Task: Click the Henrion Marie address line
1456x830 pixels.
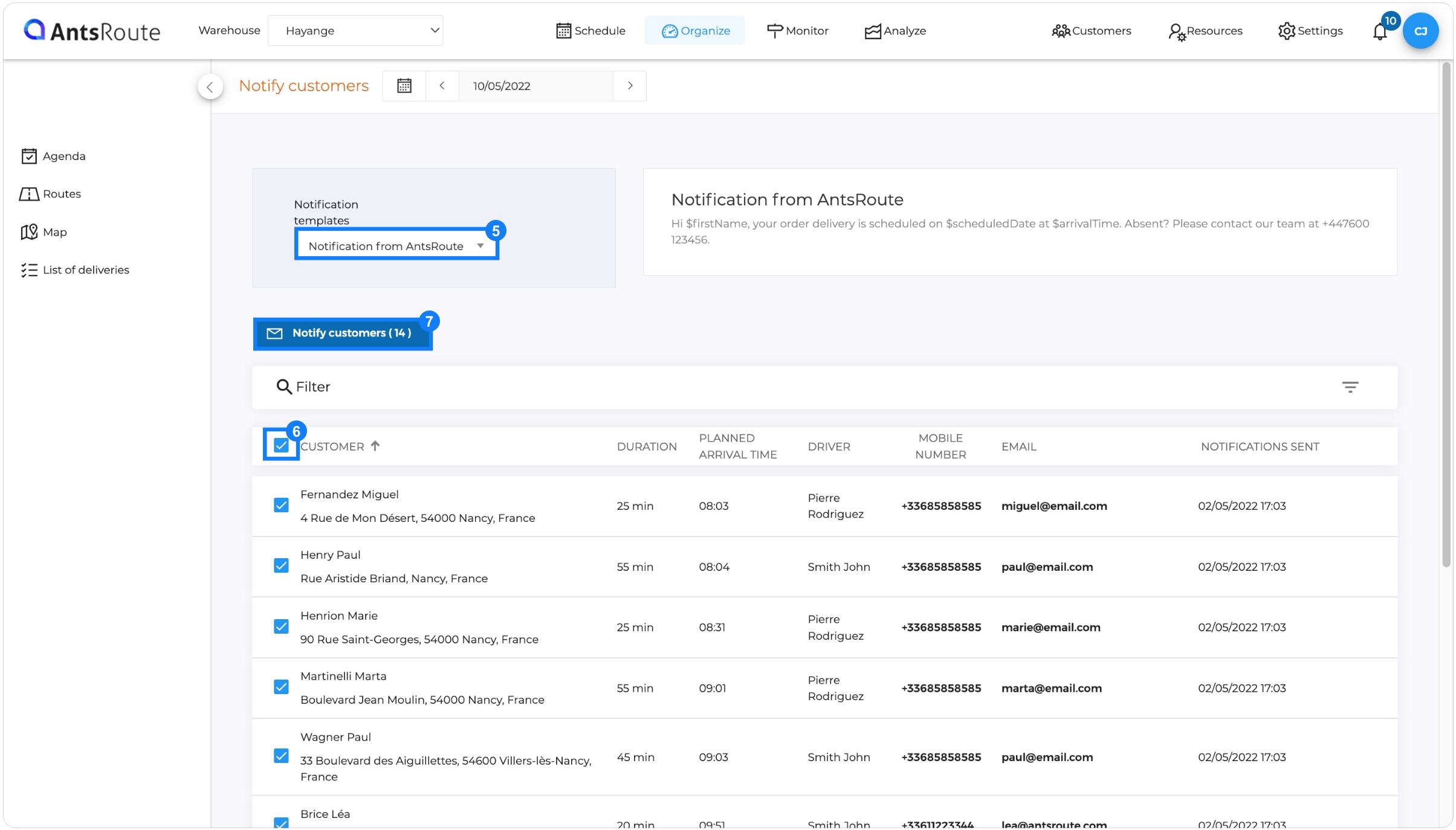Action: click(419, 639)
